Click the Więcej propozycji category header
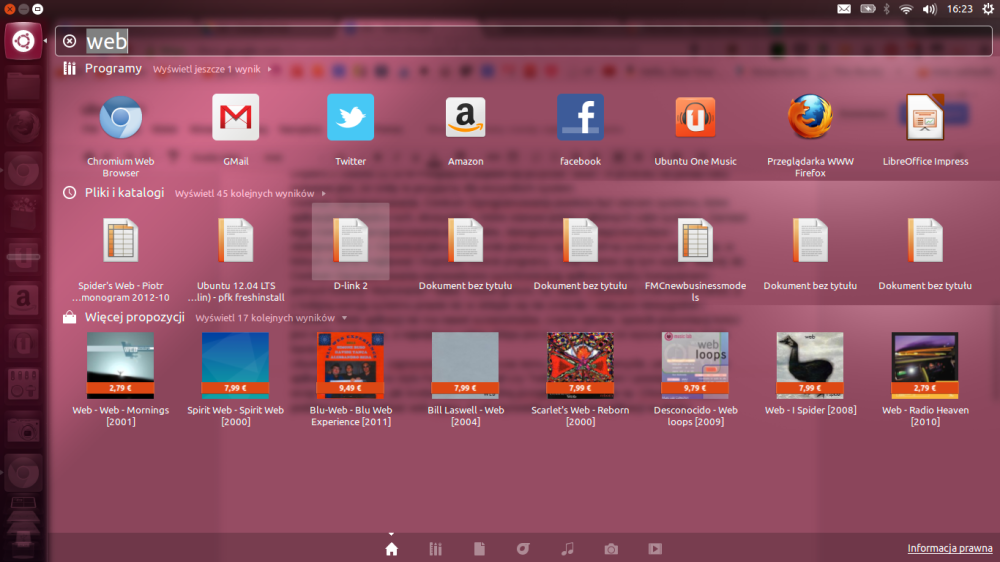This screenshot has height=562, width=1000. point(135,317)
